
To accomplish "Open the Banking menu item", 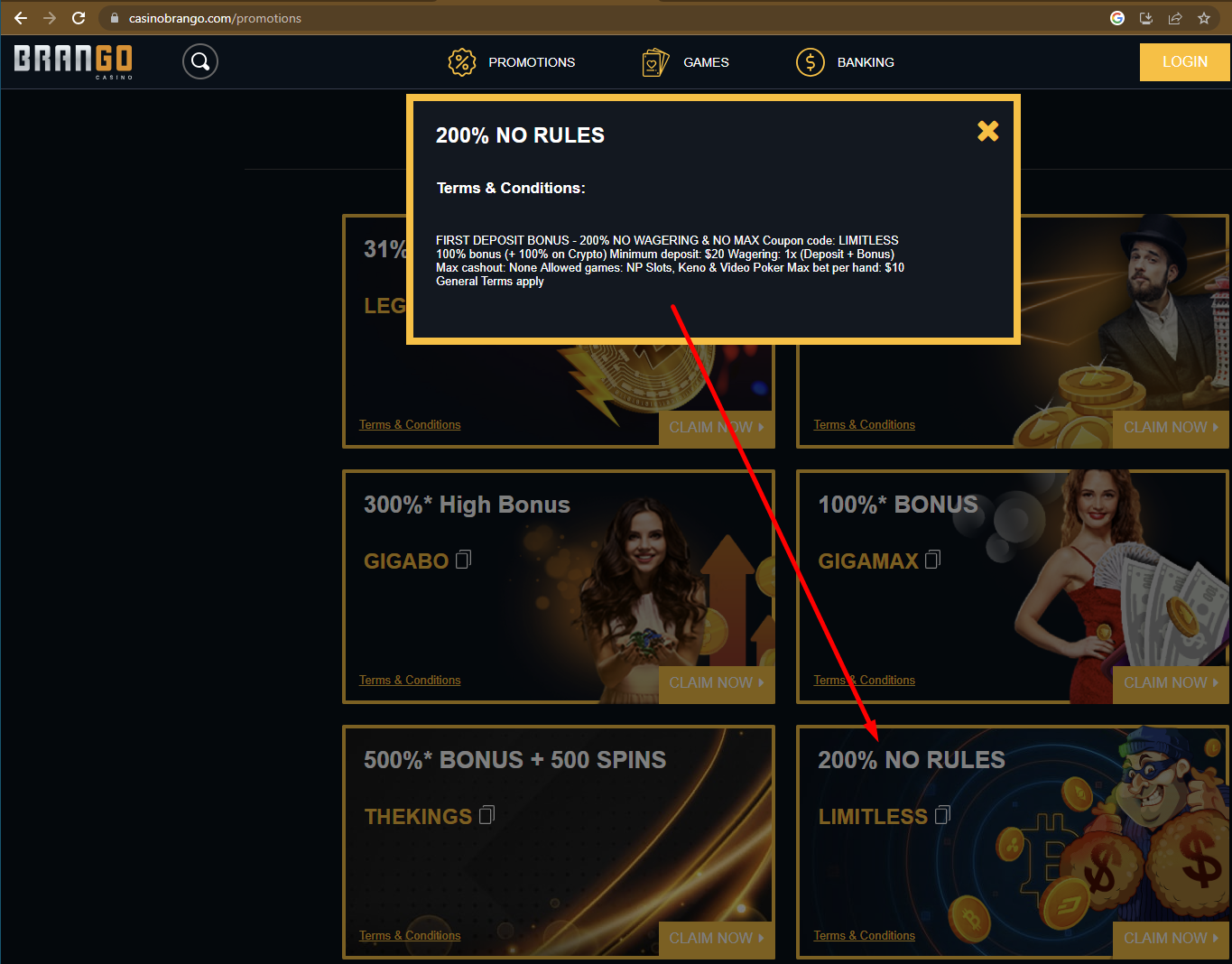I will click(845, 62).
